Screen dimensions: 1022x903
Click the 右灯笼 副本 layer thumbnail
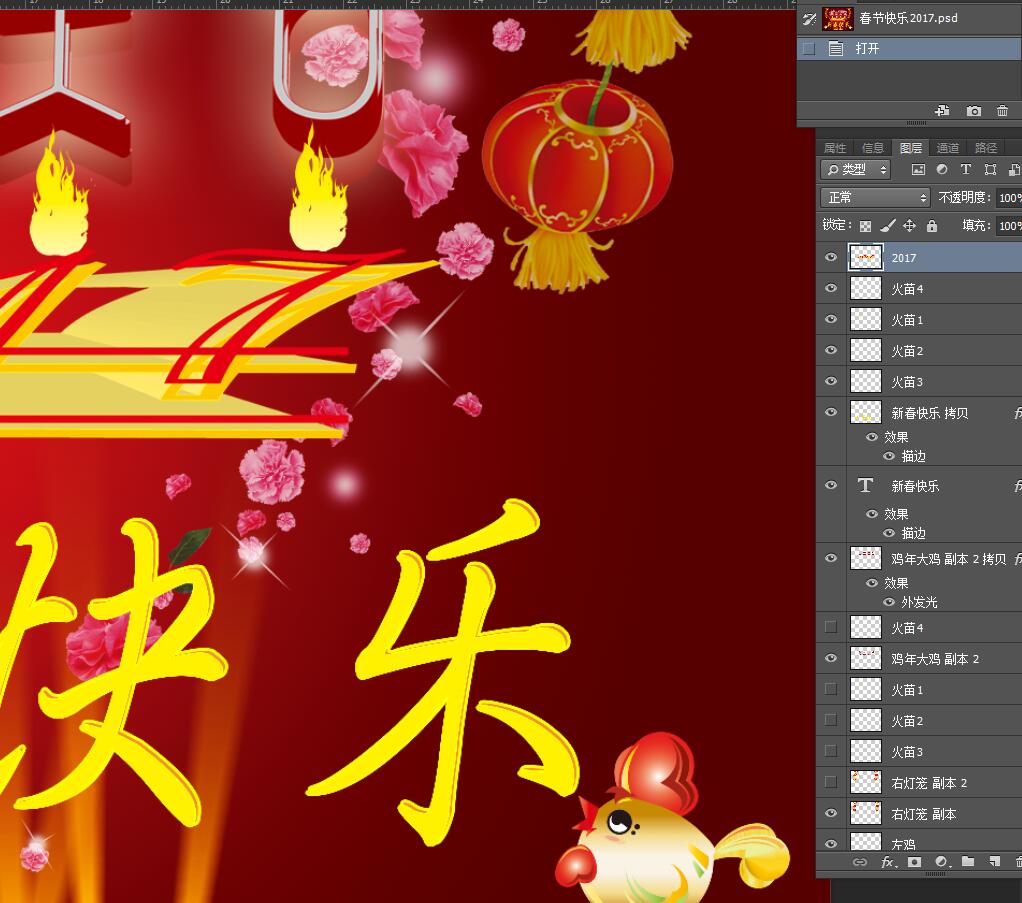coord(866,813)
